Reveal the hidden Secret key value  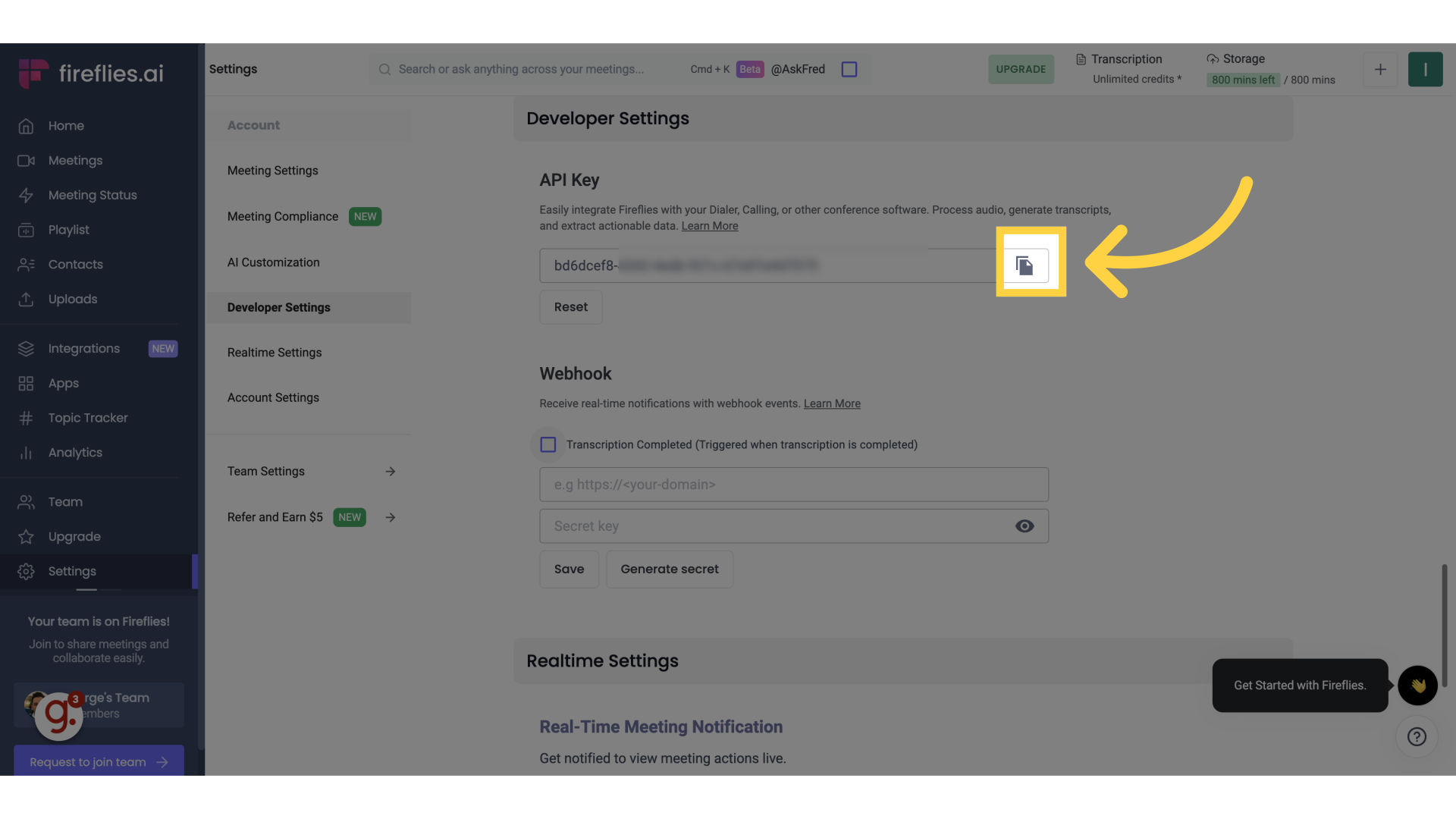[1025, 526]
